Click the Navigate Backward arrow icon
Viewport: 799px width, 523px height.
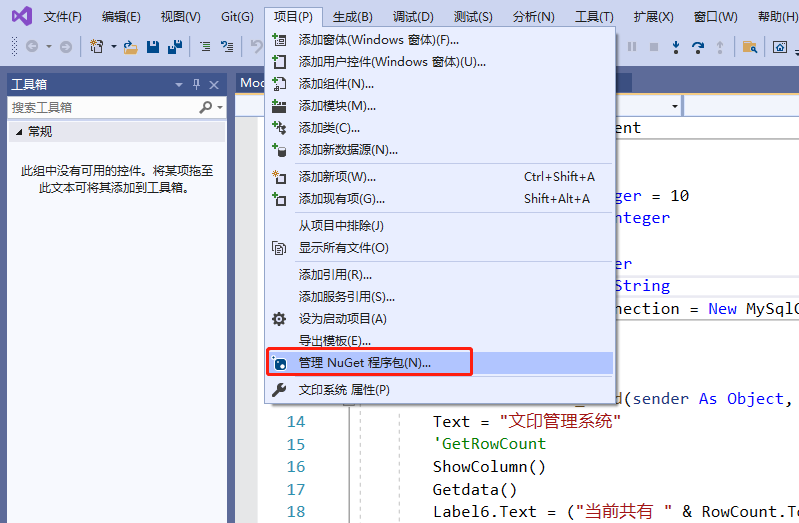click(32, 47)
